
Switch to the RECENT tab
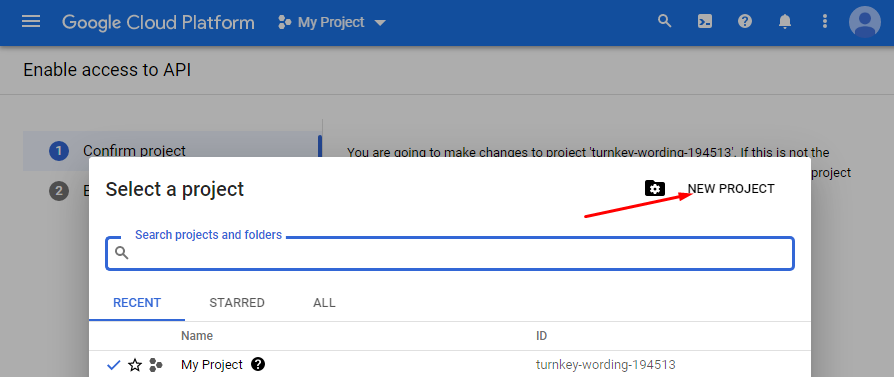point(137,303)
